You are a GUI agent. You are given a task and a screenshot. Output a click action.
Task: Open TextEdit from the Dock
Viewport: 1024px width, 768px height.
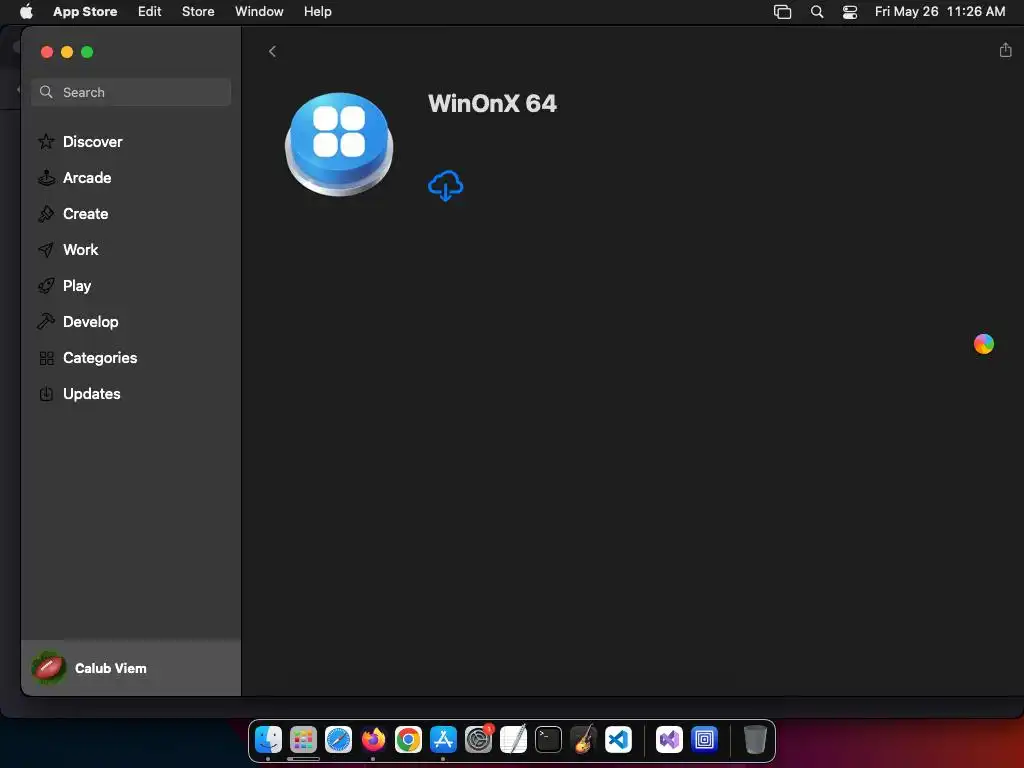pyautogui.click(x=513, y=739)
